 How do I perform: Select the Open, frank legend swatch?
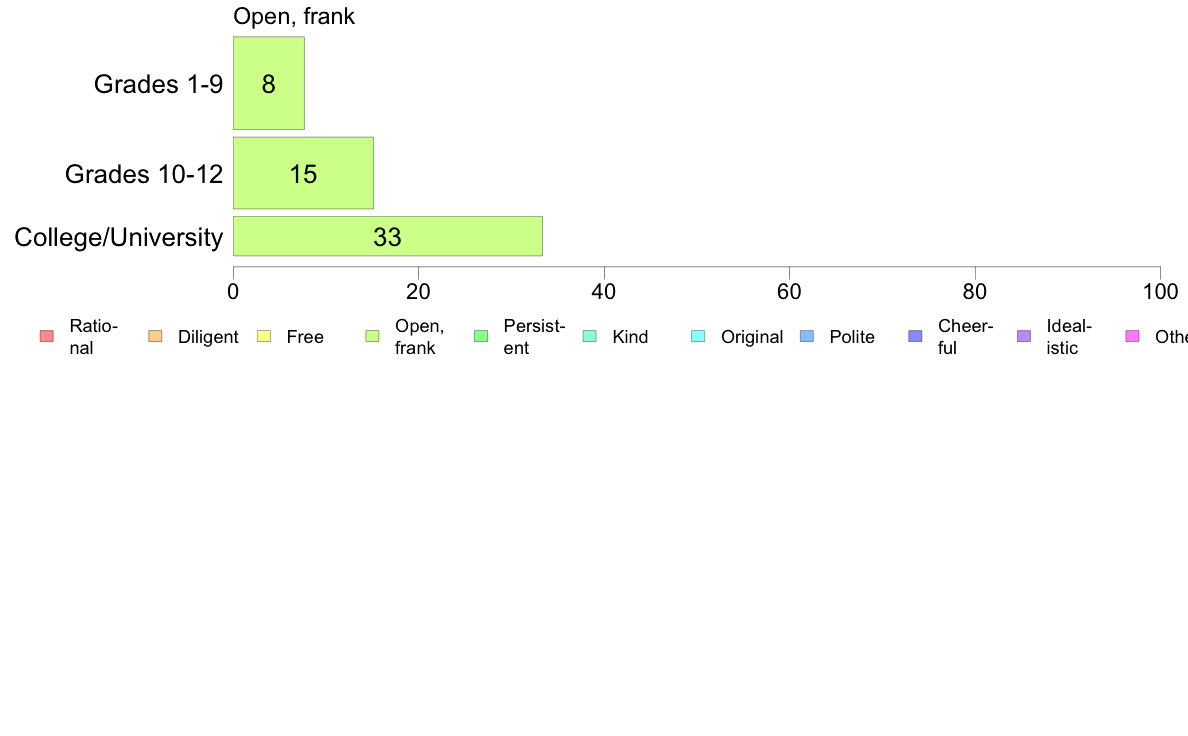pyautogui.click(x=372, y=337)
